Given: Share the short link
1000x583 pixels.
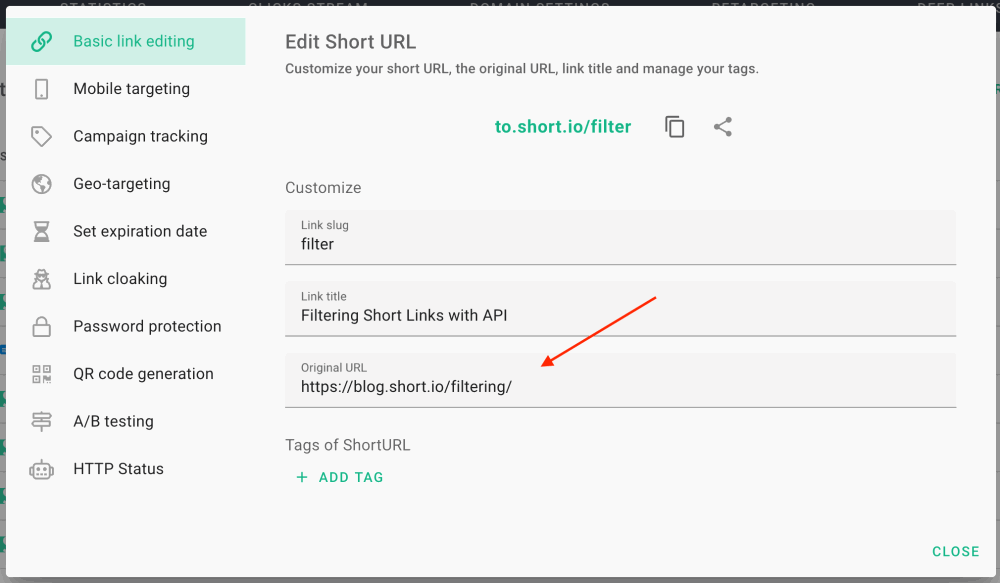Looking at the screenshot, I should [723, 127].
